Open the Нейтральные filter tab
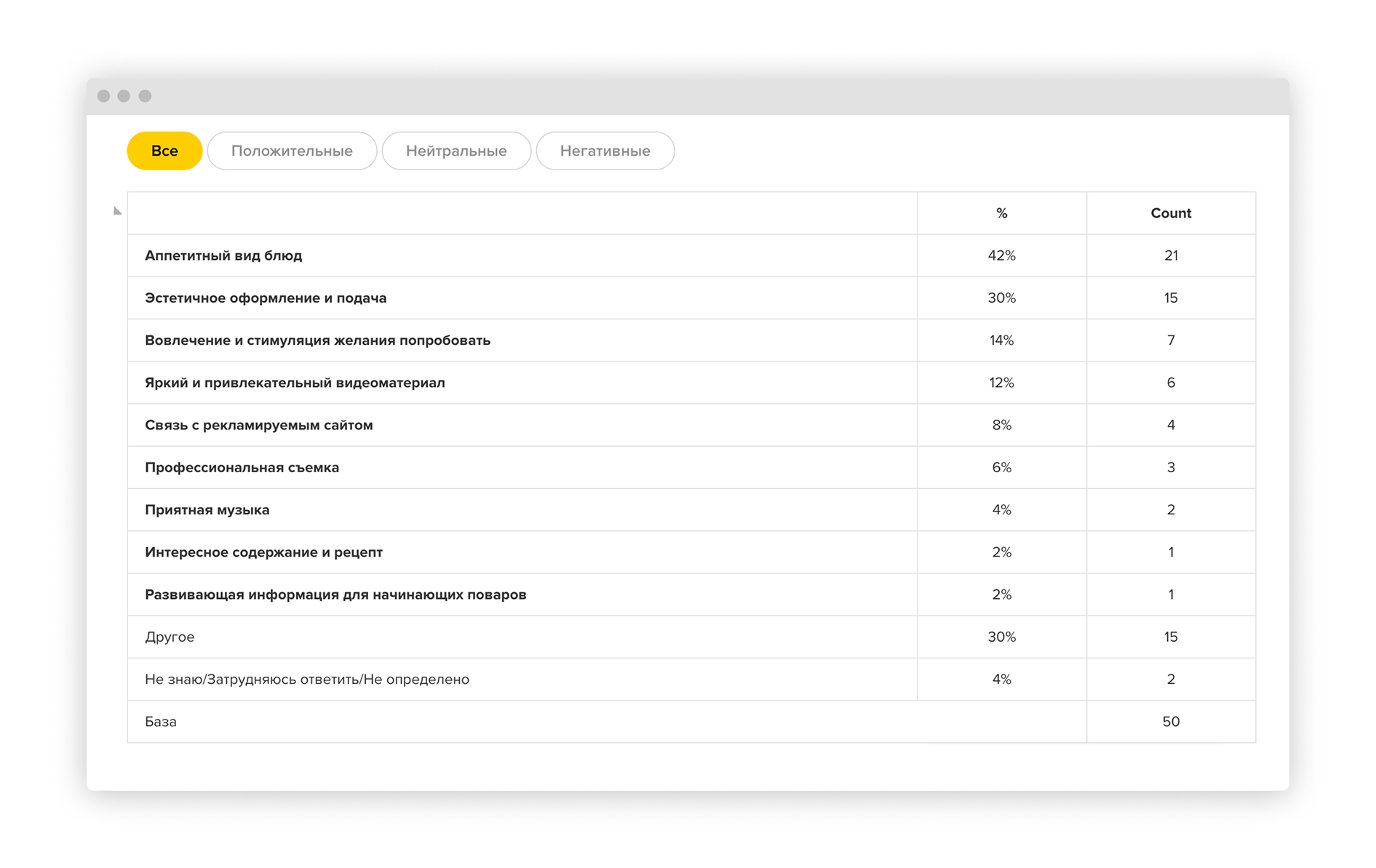Viewport: 1376px width, 868px height. coord(456,151)
